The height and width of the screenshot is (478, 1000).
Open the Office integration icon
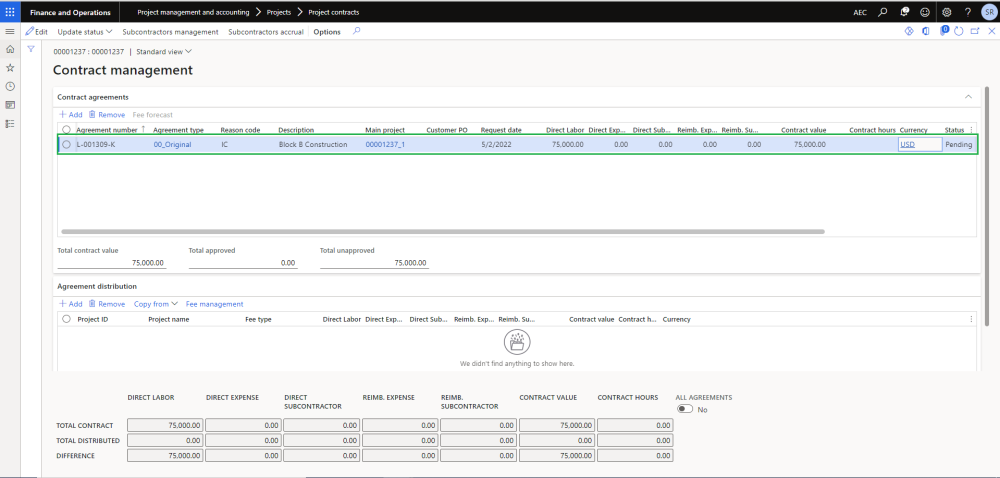click(x=926, y=32)
